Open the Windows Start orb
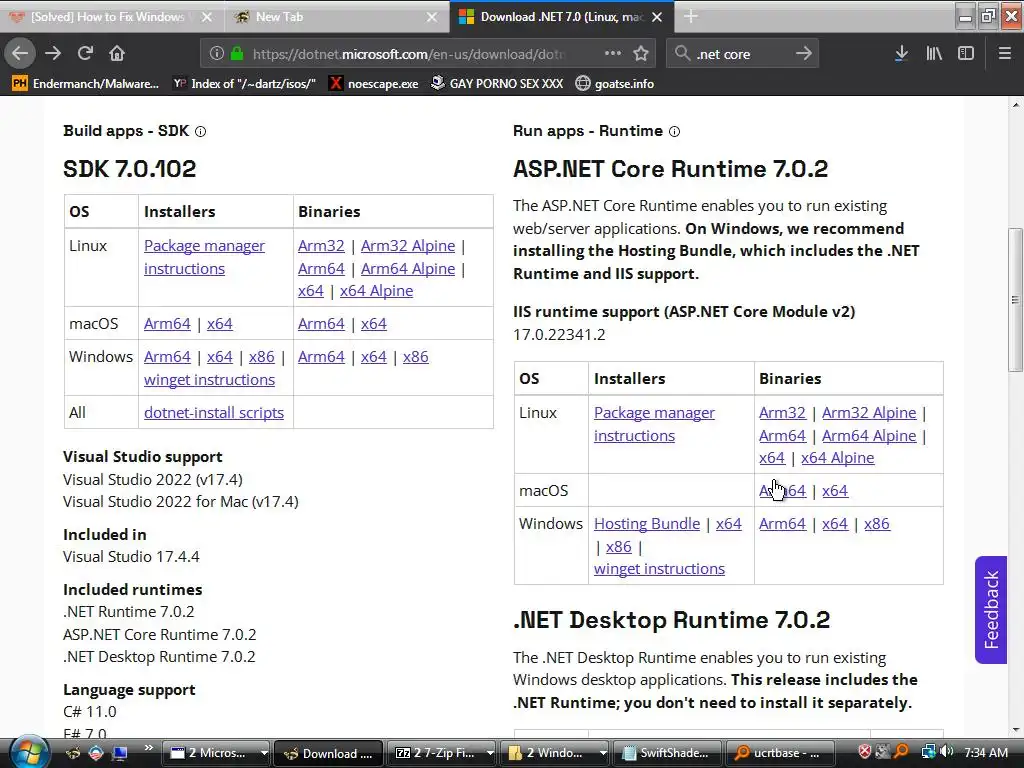 tap(29, 752)
